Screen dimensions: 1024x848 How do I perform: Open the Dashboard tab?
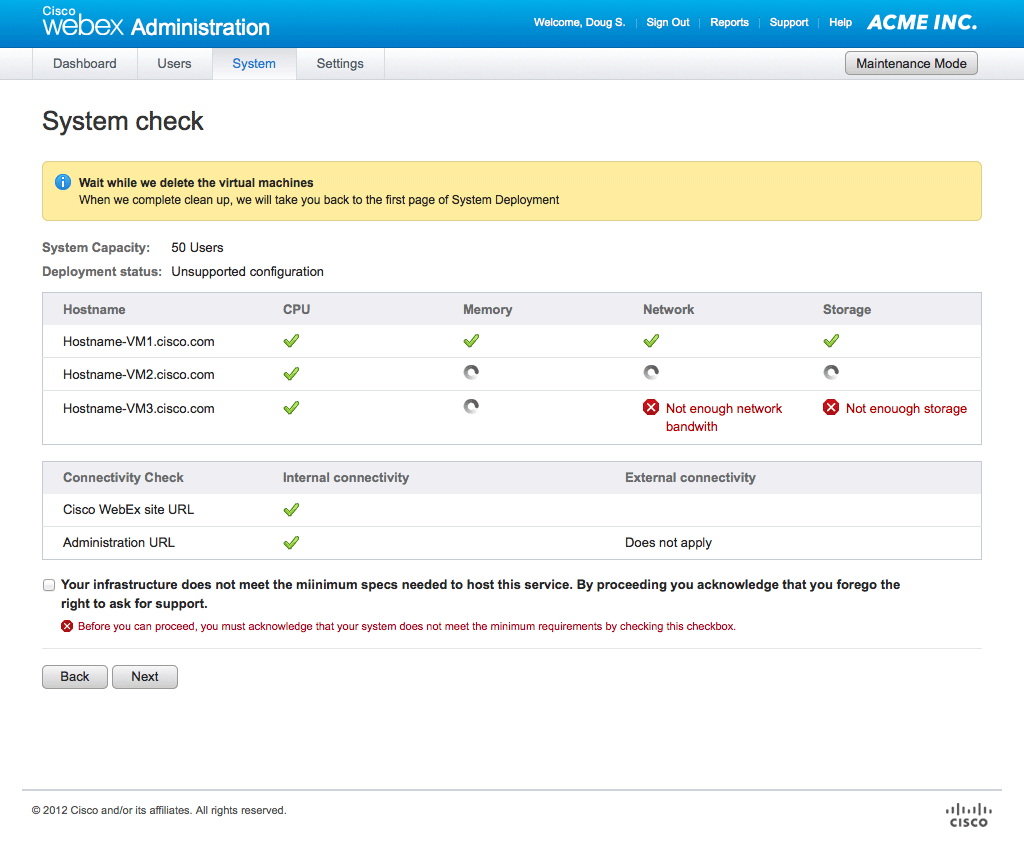tap(85, 64)
